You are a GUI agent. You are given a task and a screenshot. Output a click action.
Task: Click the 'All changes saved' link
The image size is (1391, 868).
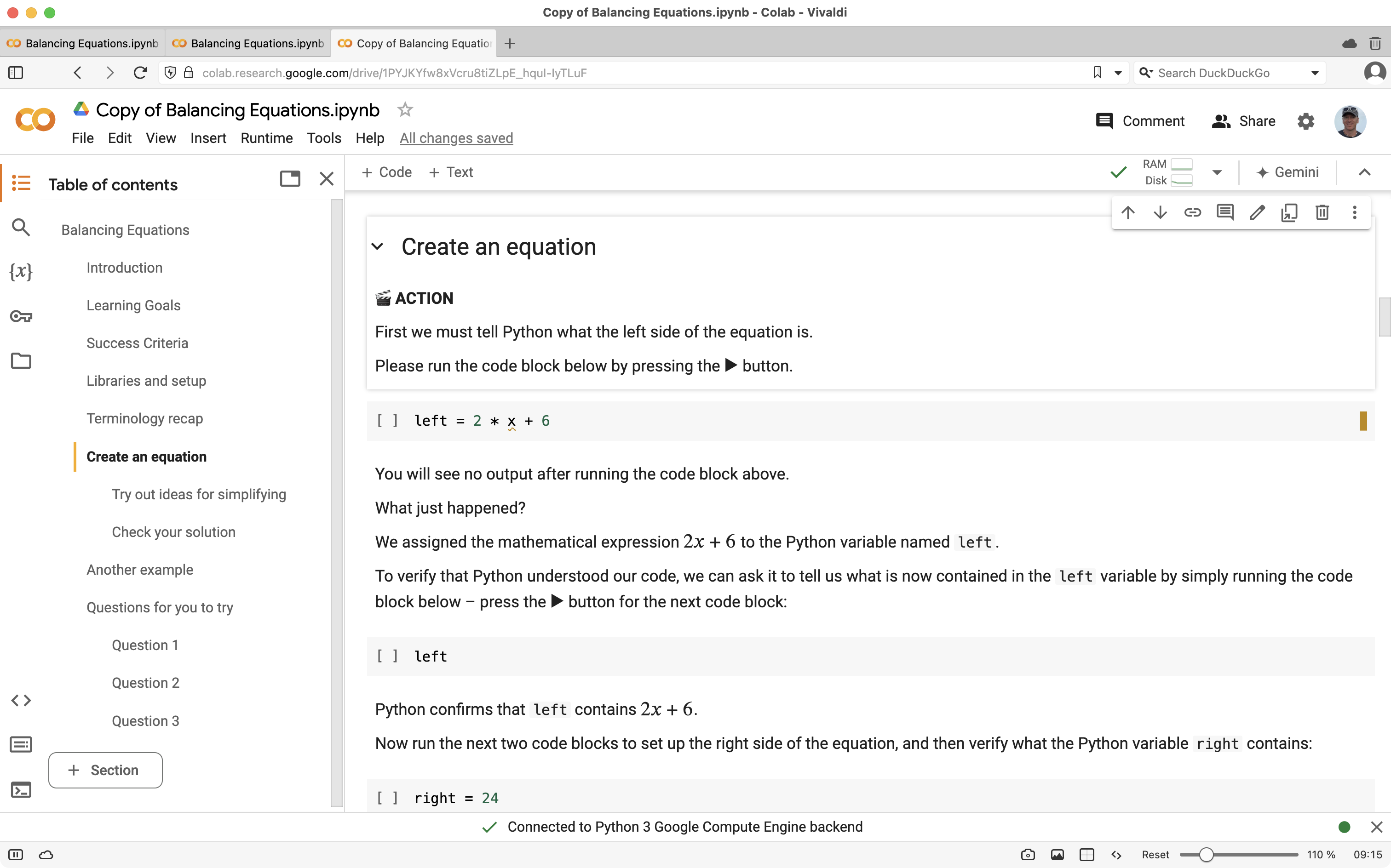[456, 138]
